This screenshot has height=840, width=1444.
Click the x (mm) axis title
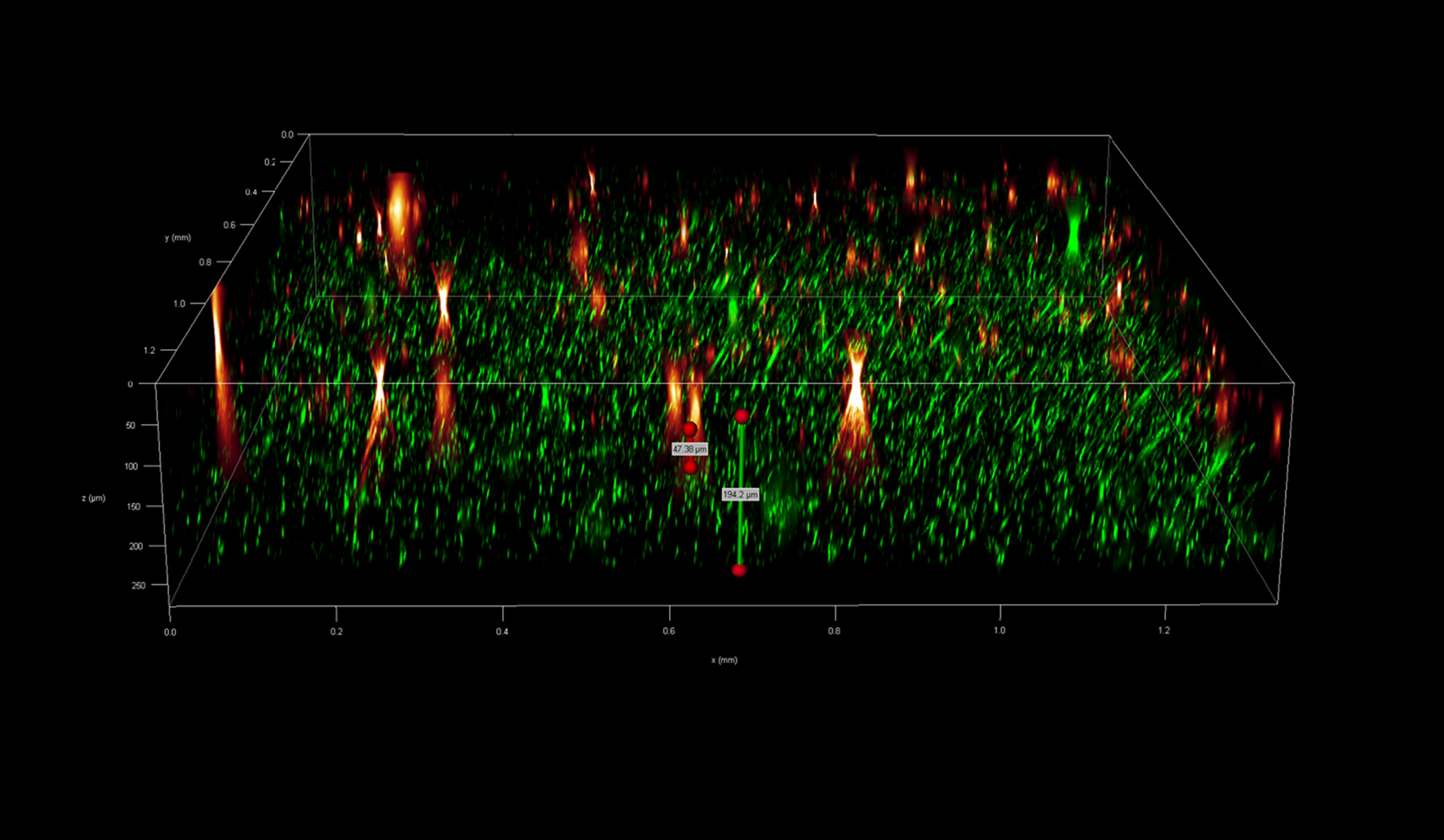click(724, 660)
